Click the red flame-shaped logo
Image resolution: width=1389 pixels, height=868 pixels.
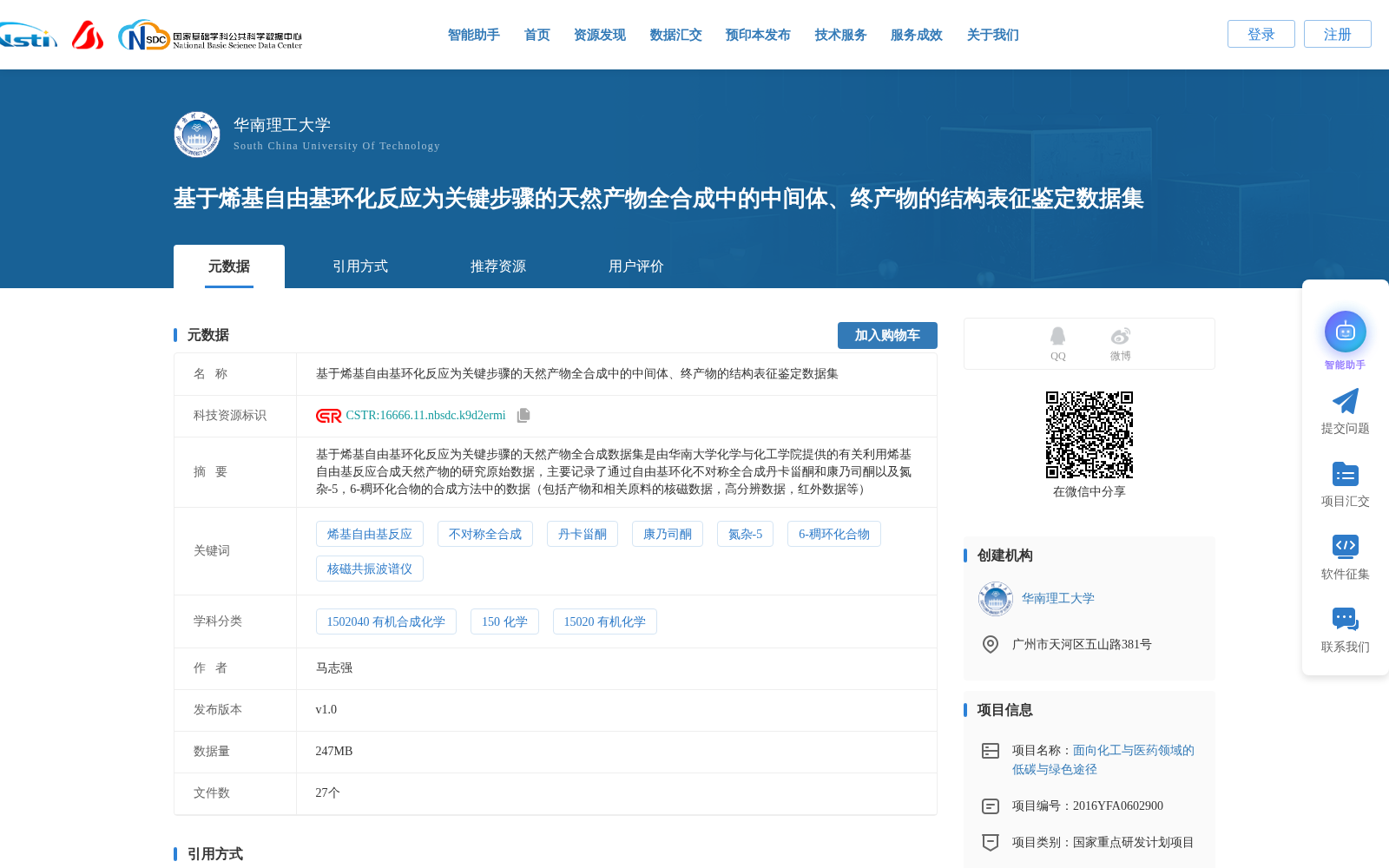(x=88, y=35)
